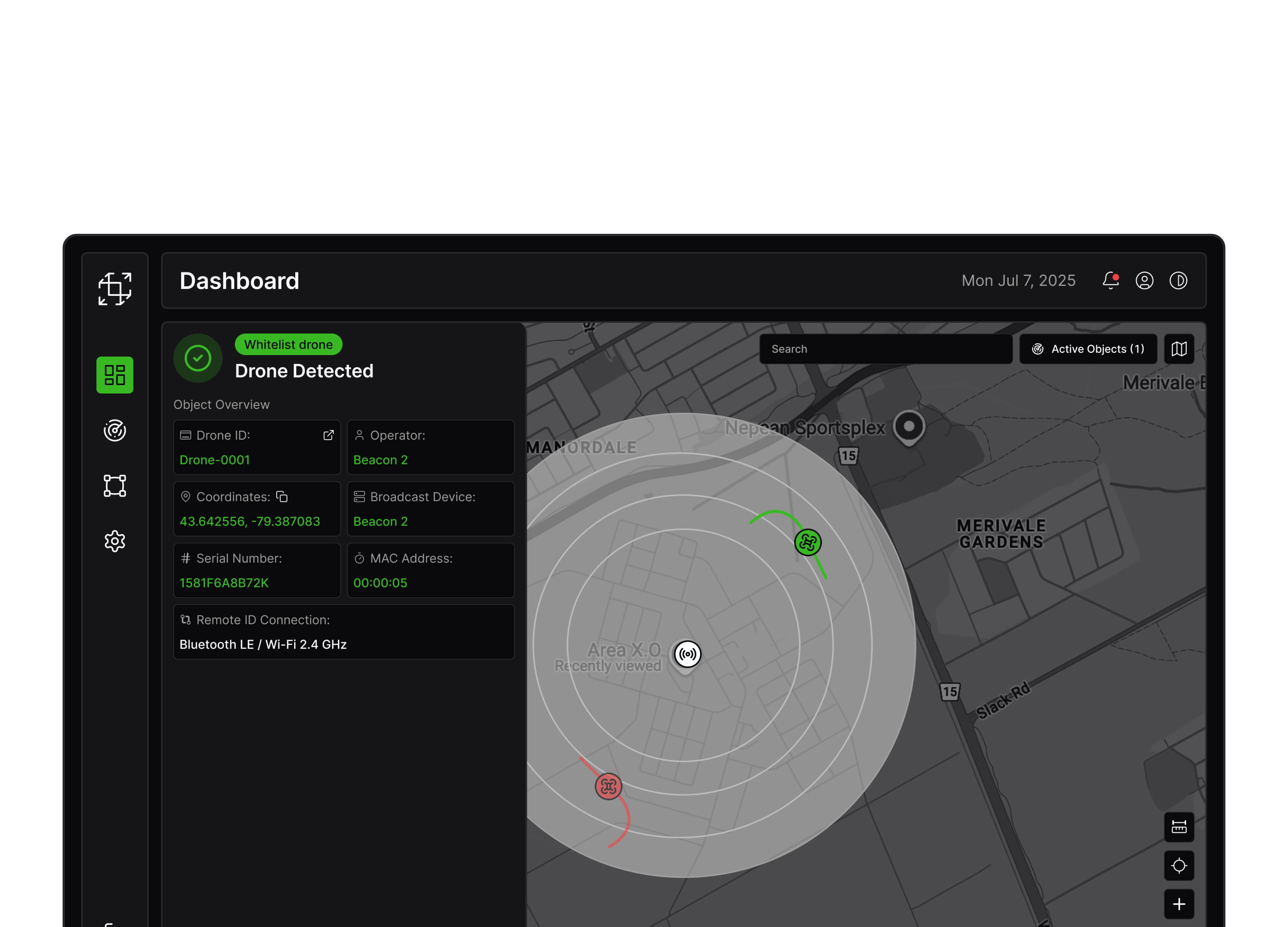
Task: Click the date Mon Jul 7, 2025
Action: coord(1018,280)
